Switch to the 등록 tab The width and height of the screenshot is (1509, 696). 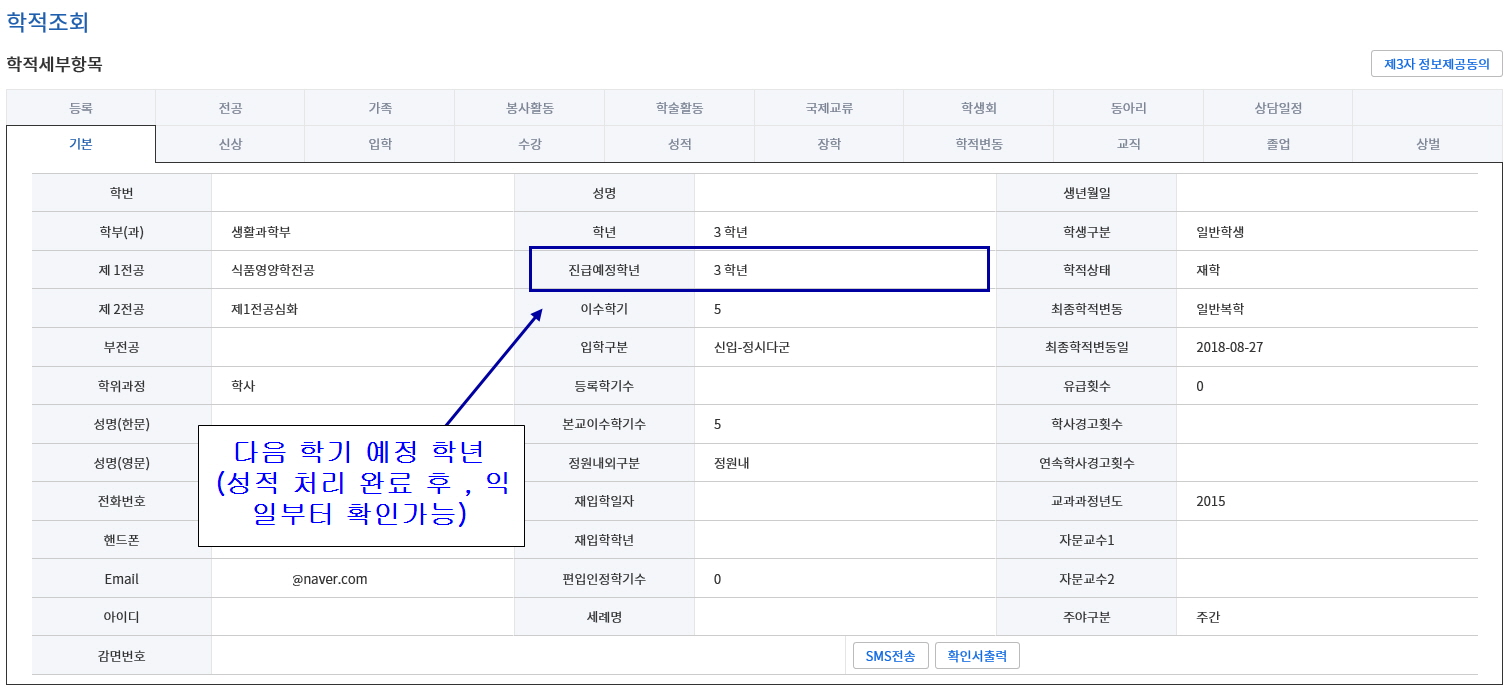point(81,108)
